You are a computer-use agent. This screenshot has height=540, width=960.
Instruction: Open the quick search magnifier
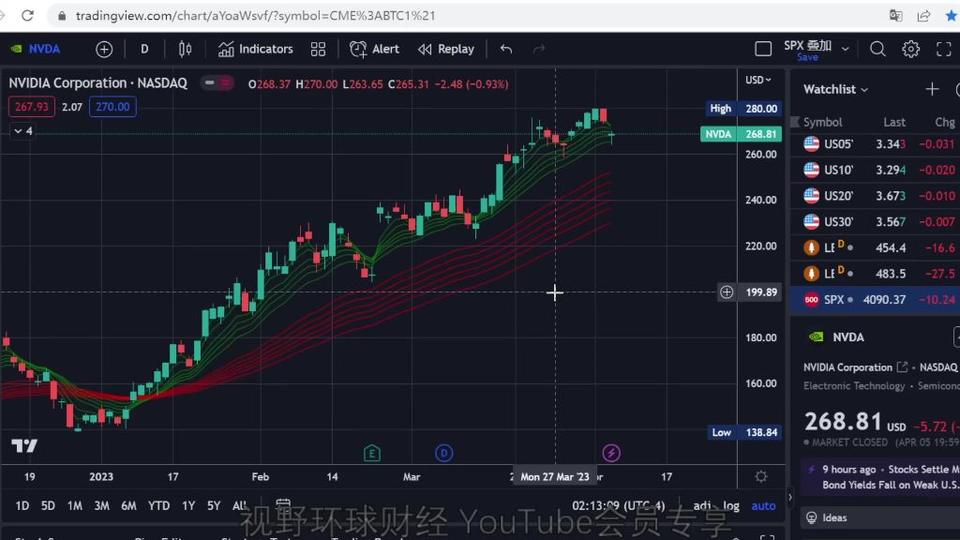[877, 49]
